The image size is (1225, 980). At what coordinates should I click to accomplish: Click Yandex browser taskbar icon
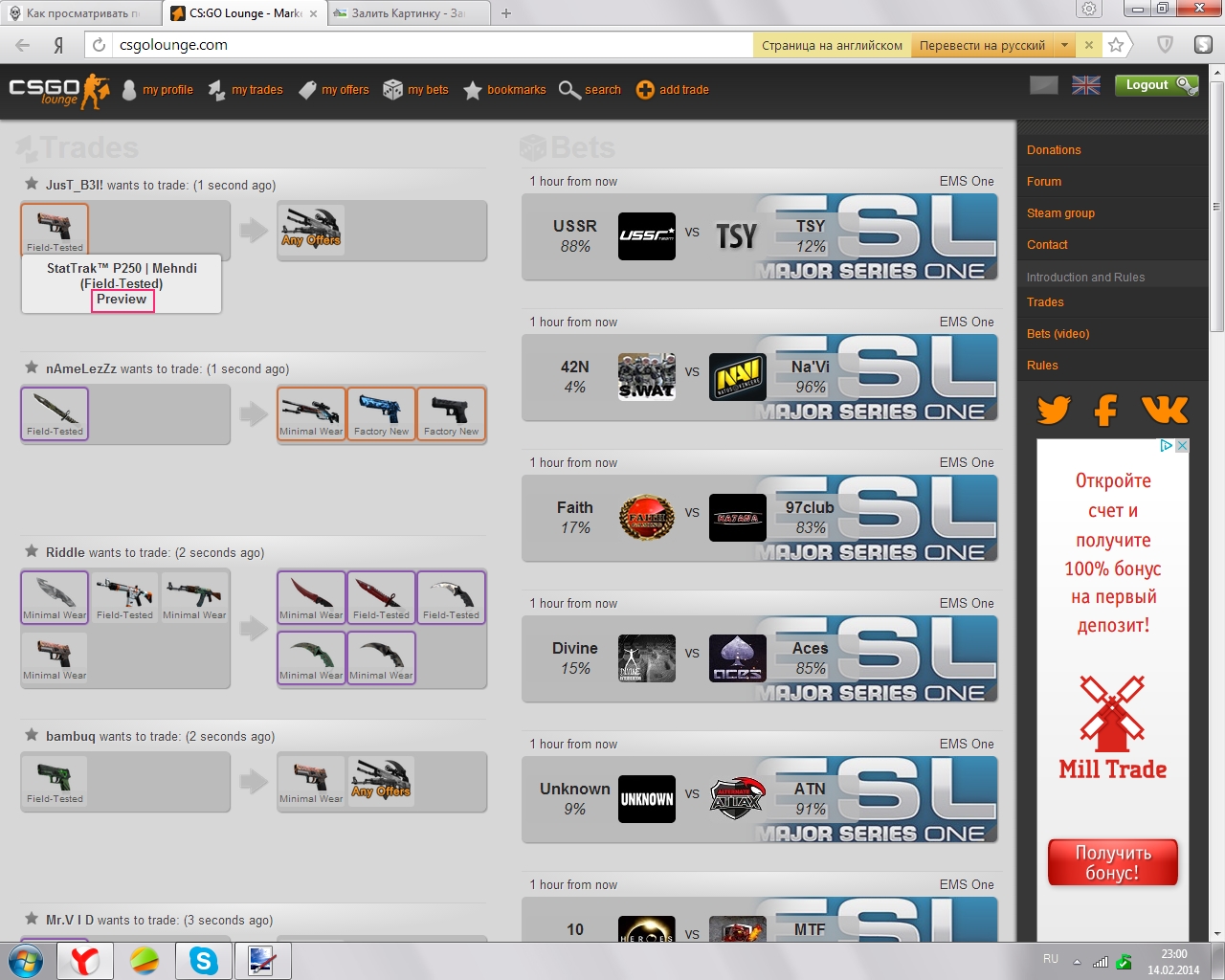click(x=85, y=960)
